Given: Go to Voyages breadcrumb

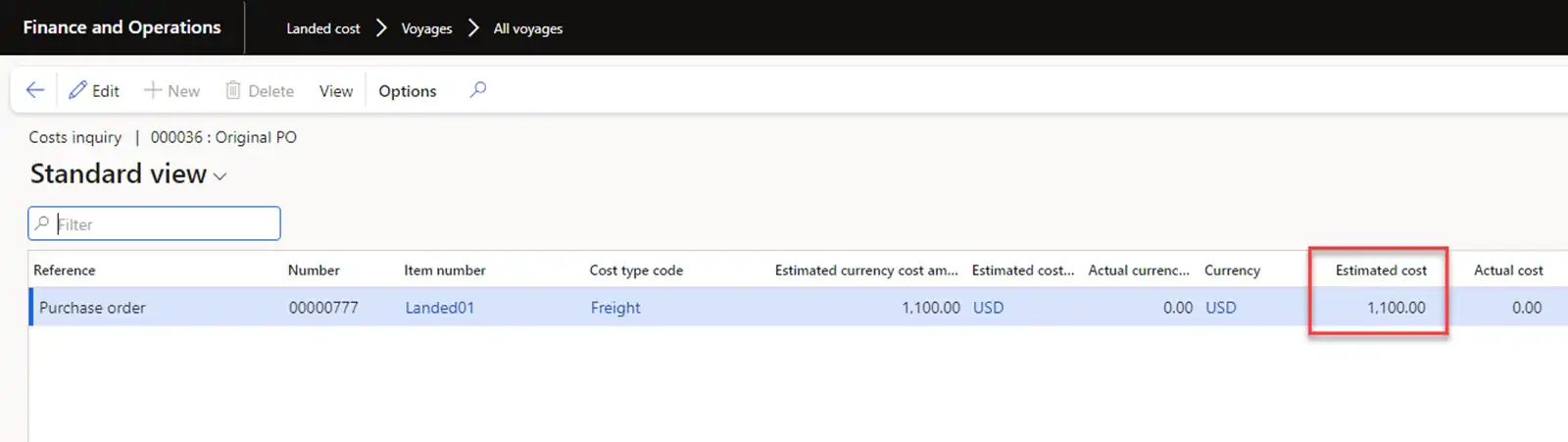Looking at the screenshot, I should tap(426, 28).
